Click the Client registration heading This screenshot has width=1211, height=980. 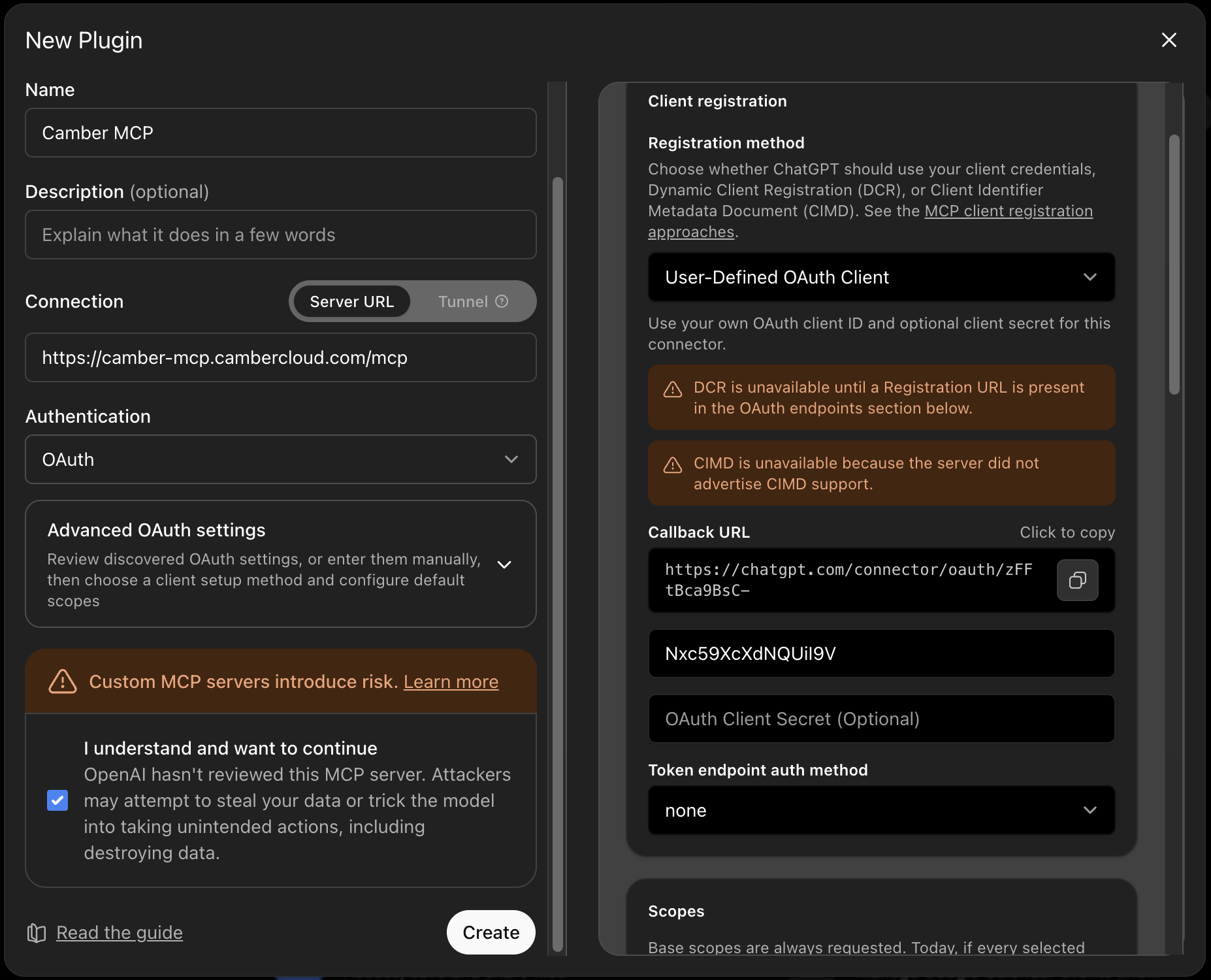click(717, 101)
